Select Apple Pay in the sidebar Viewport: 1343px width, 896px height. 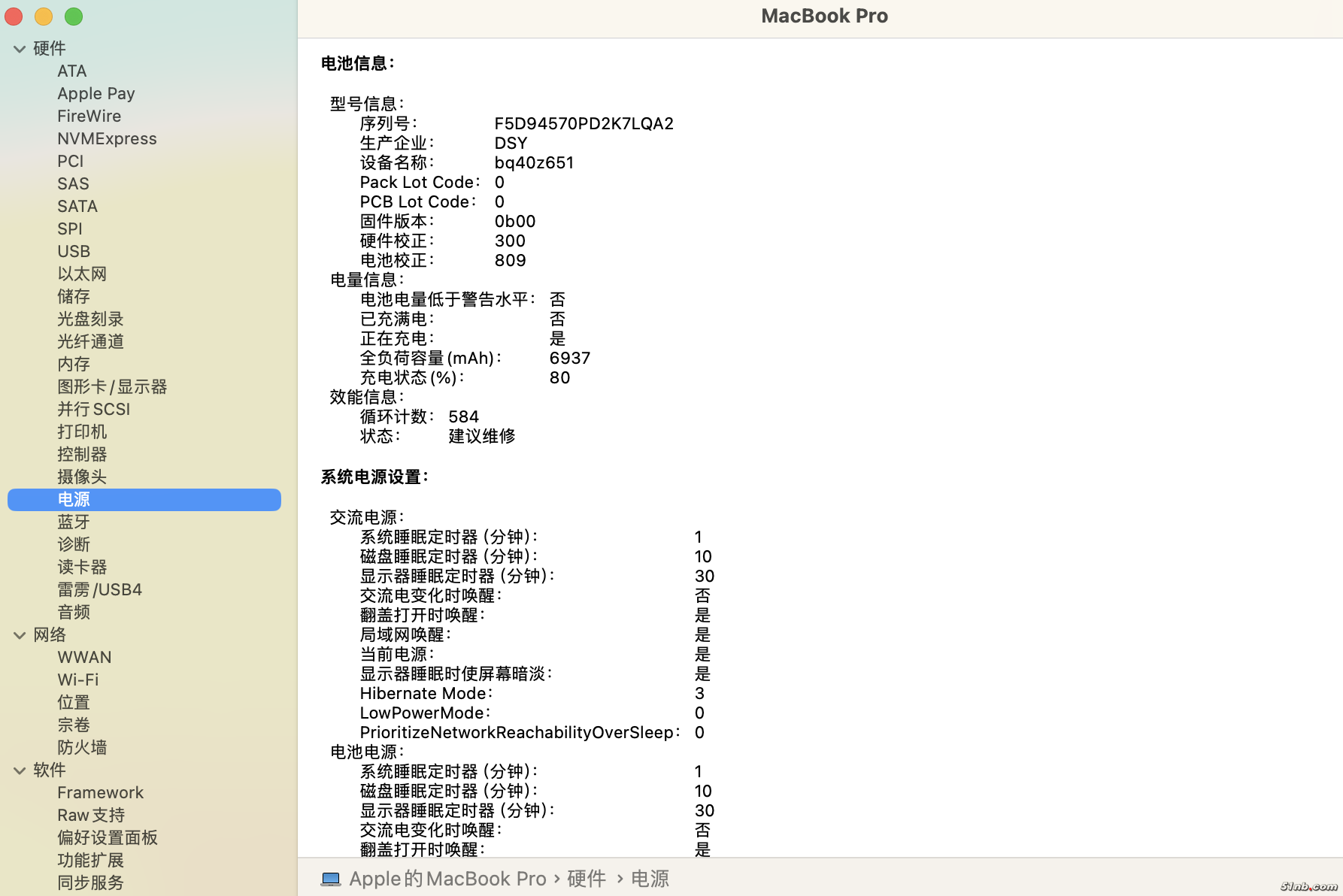[96, 93]
